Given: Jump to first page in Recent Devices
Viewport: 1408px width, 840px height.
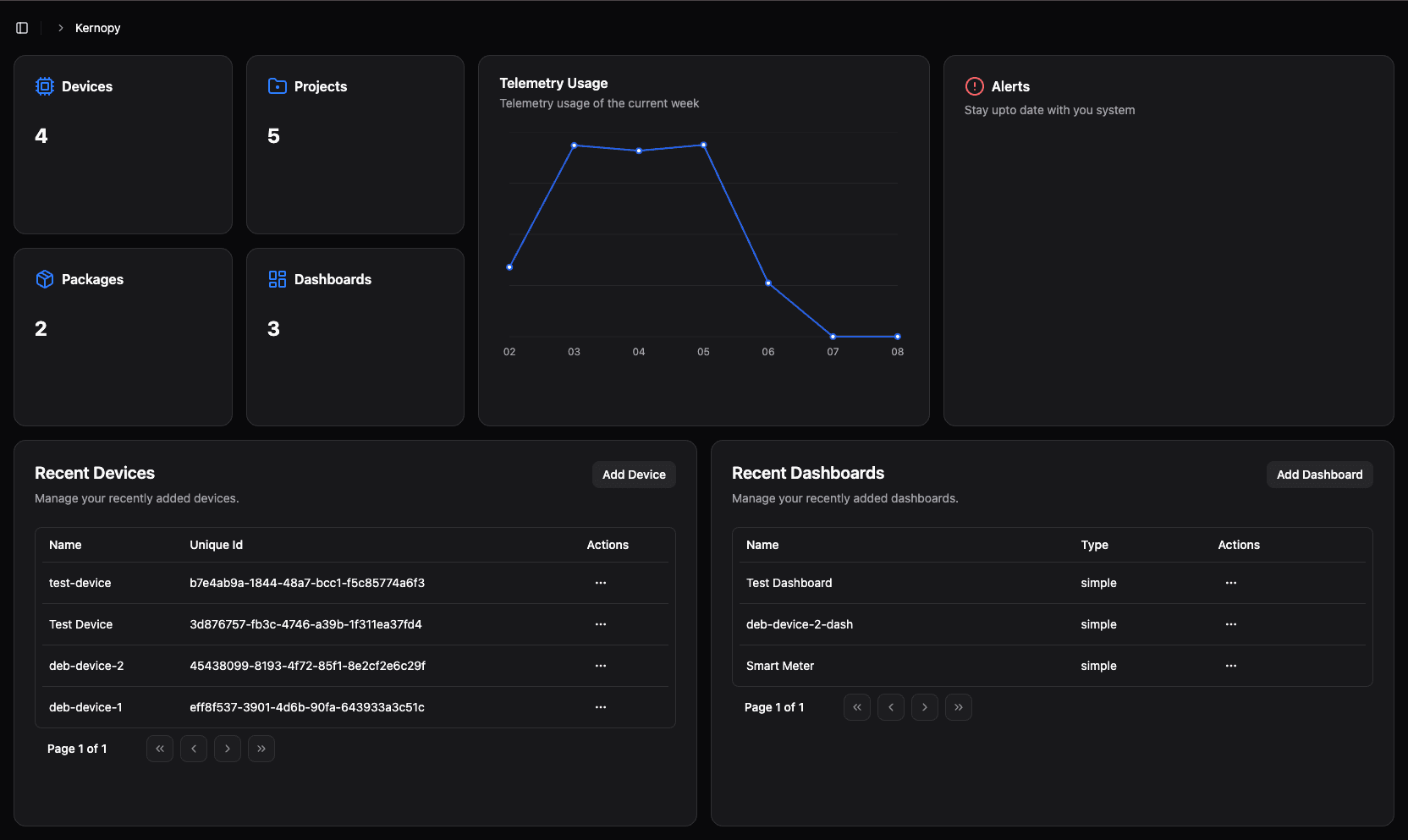Looking at the screenshot, I should (159, 749).
